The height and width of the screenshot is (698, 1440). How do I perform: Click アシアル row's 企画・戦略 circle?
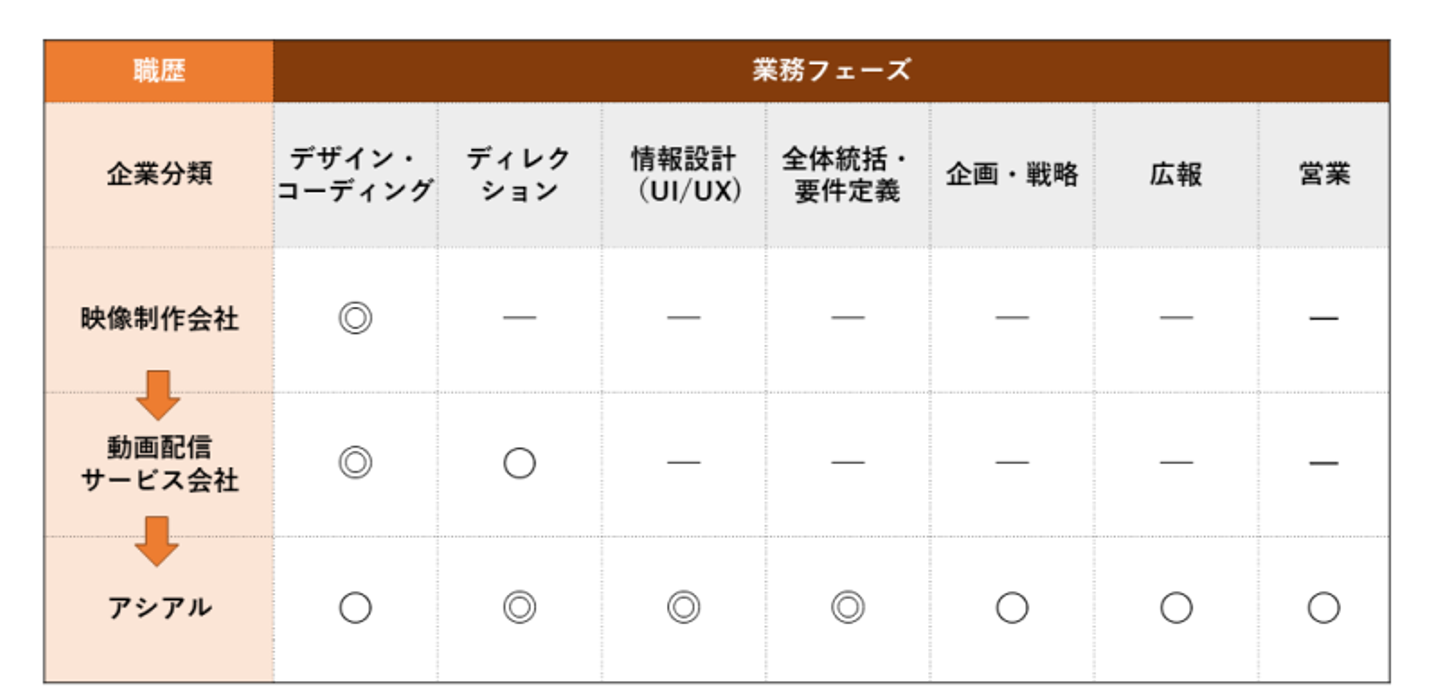[x=1012, y=607]
